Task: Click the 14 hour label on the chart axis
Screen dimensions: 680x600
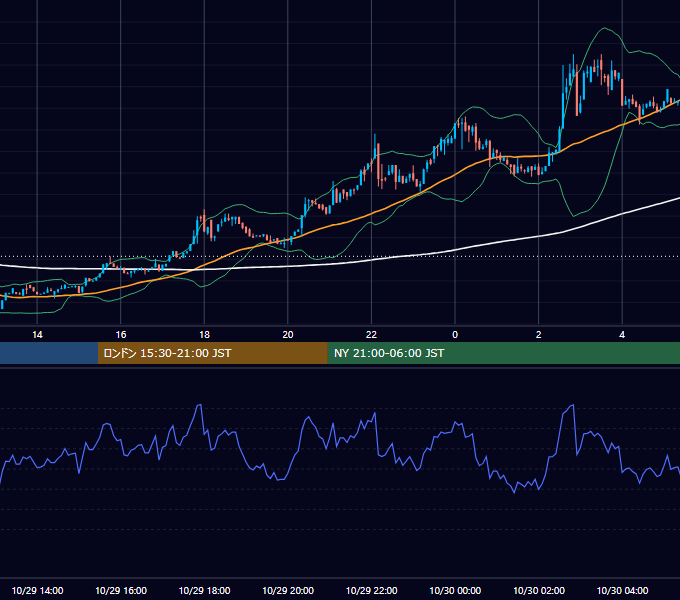Action: (x=37, y=335)
